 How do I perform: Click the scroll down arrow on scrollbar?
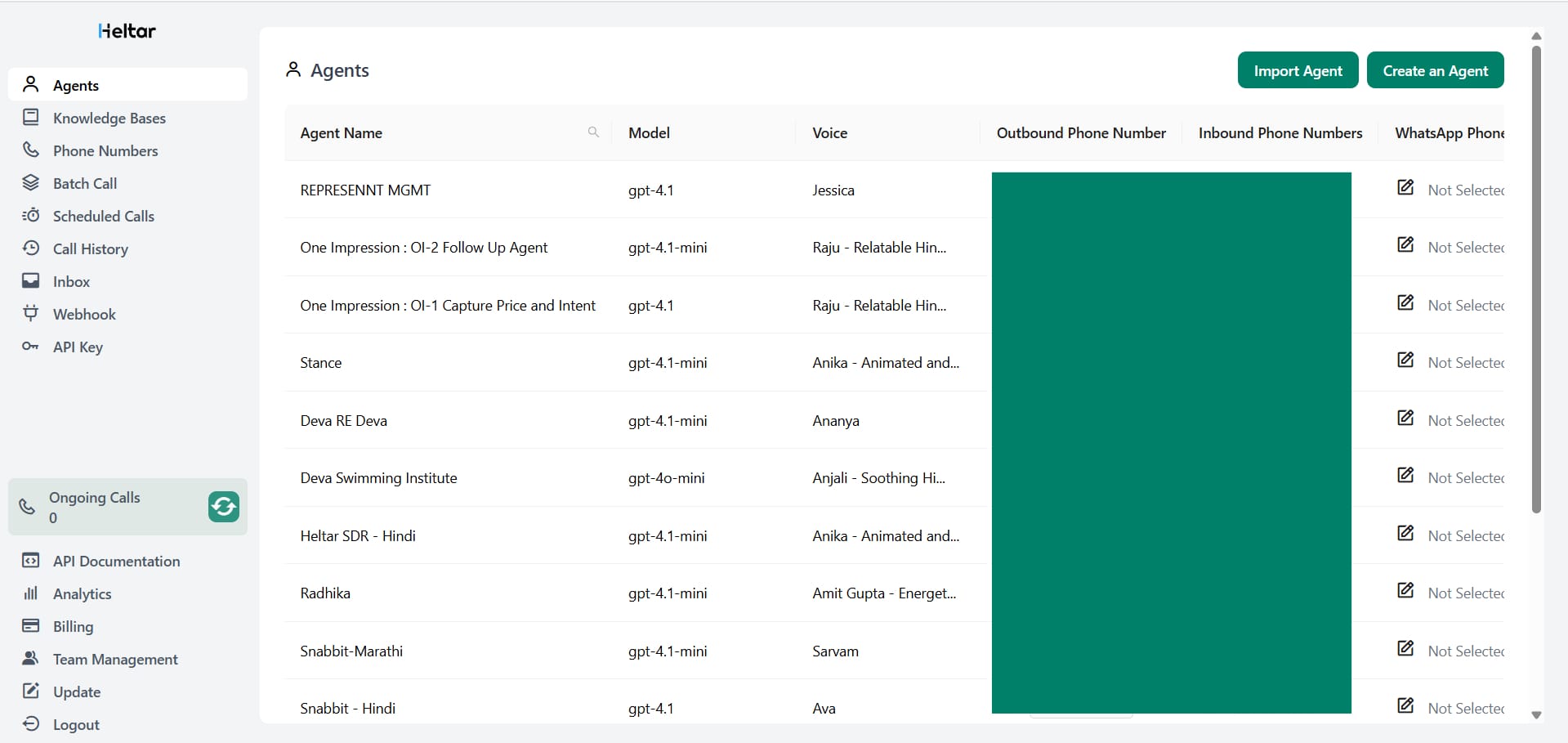pos(1536,715)
